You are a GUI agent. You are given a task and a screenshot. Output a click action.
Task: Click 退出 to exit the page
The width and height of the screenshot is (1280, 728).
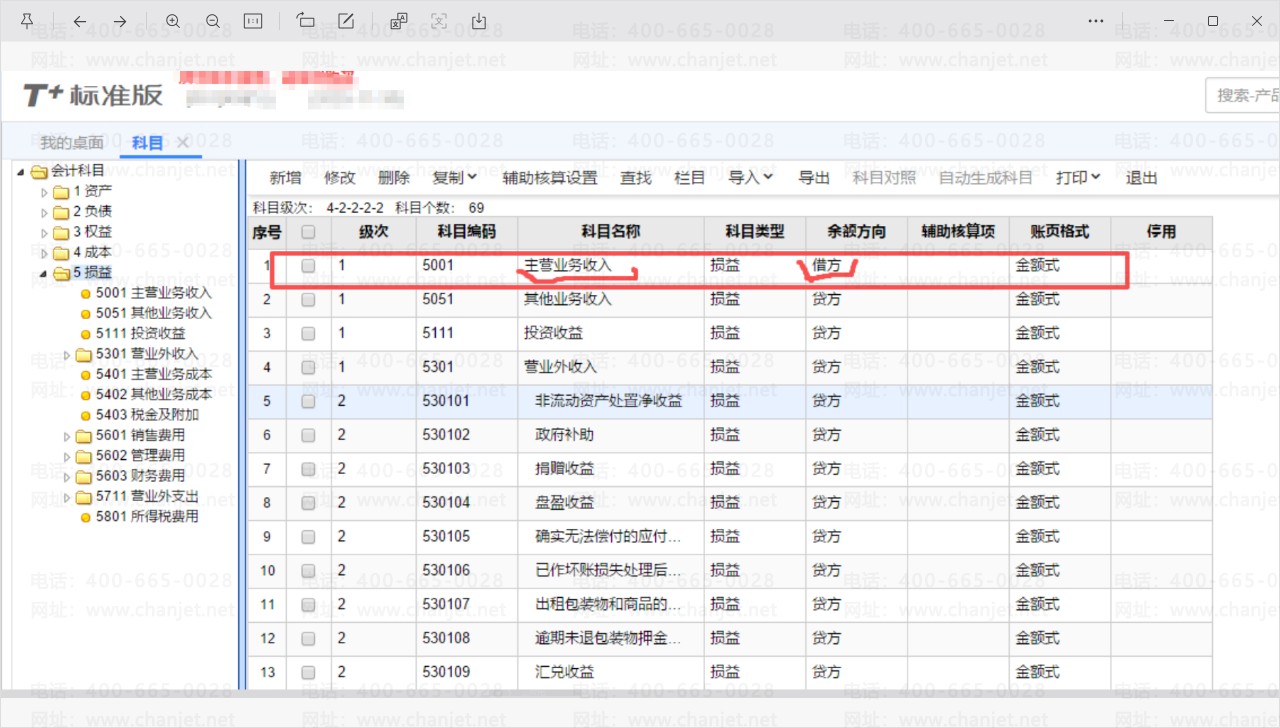[1142, 178]
